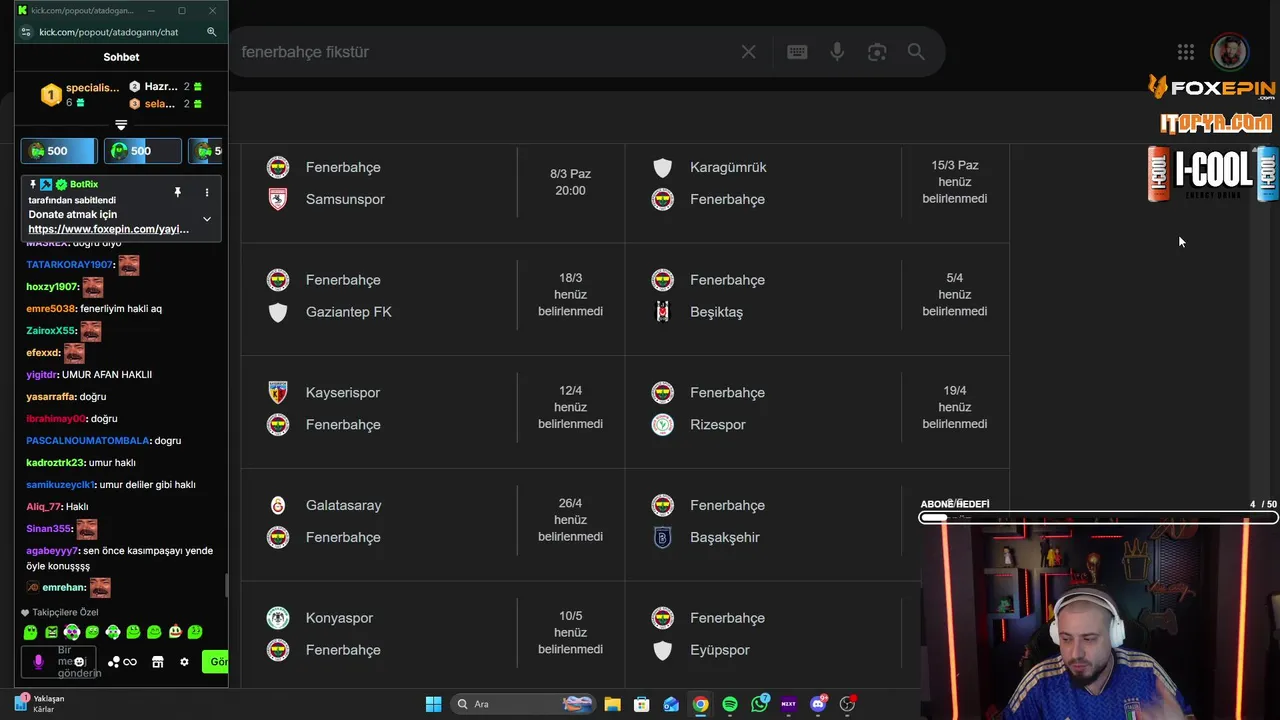The height and width of the screenshot is (720, 1280).
Task: Click the 'UMUR AFAN HAKLII' chat message
Action: point(107,375)
